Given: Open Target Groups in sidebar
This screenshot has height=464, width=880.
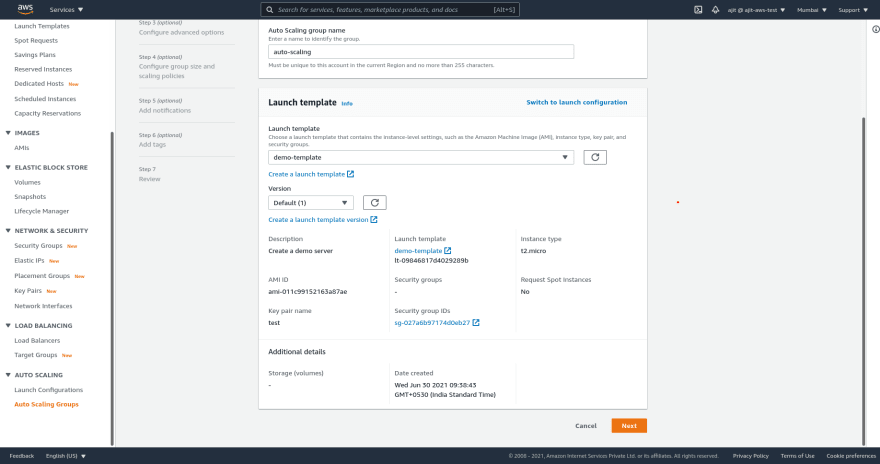Looking at the screenshot, I should tap(36, 355).
